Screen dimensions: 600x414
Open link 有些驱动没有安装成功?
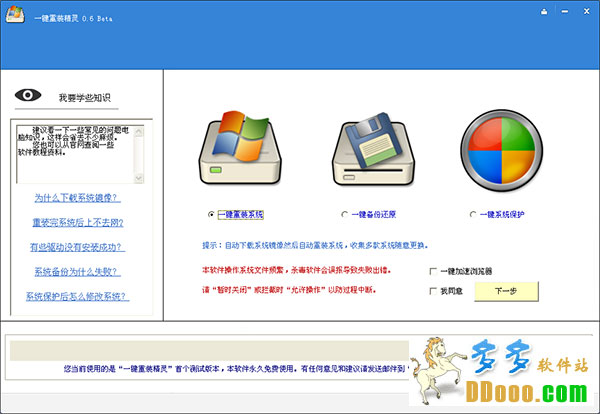point(77,247)
